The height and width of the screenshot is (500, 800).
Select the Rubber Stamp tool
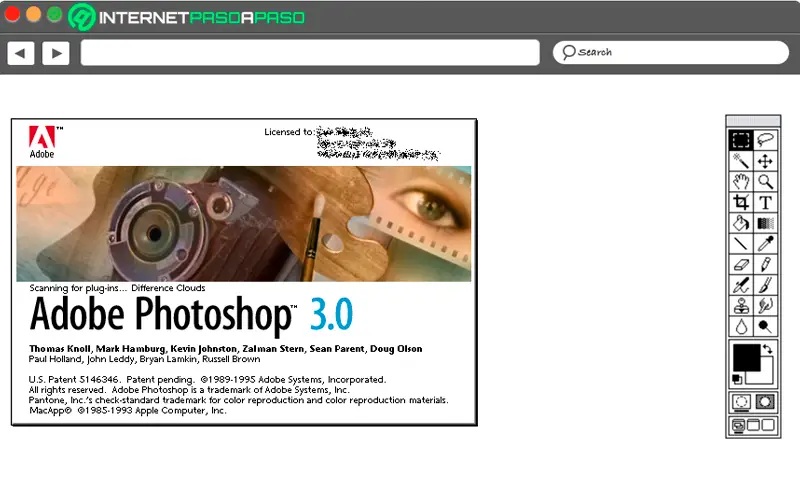pos(741,306)
